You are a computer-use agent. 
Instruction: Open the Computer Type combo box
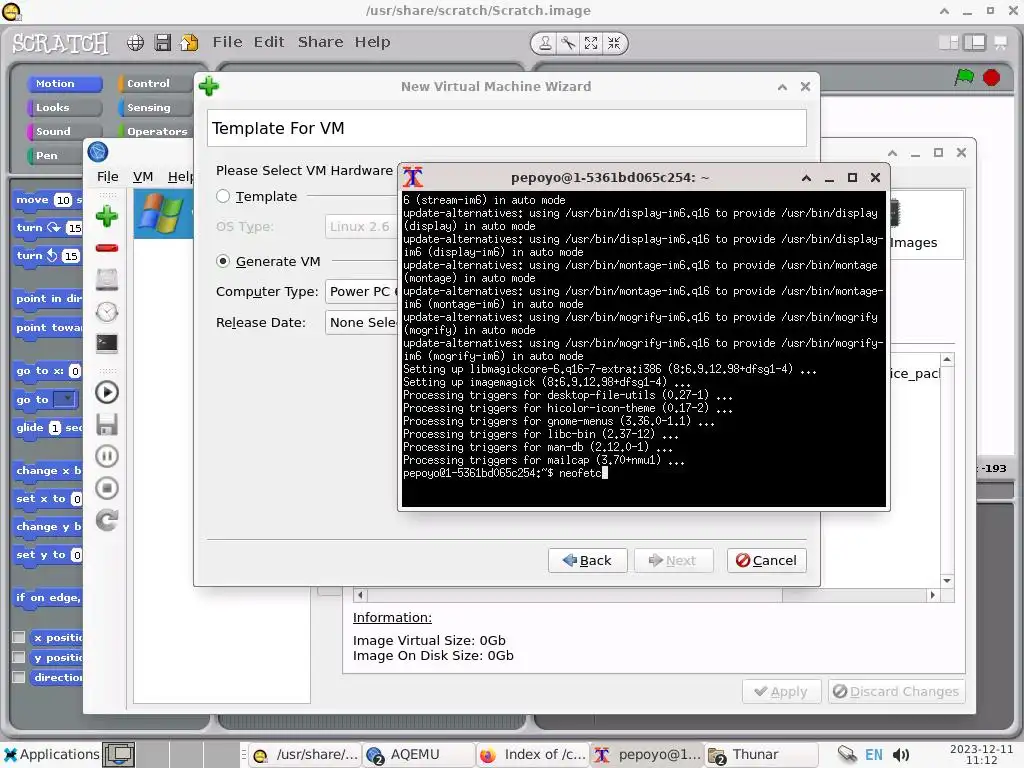tap(361, 291)
